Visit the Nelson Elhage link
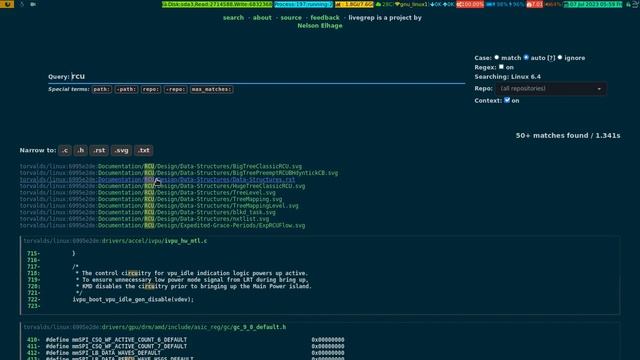 (x=320, y=26)
